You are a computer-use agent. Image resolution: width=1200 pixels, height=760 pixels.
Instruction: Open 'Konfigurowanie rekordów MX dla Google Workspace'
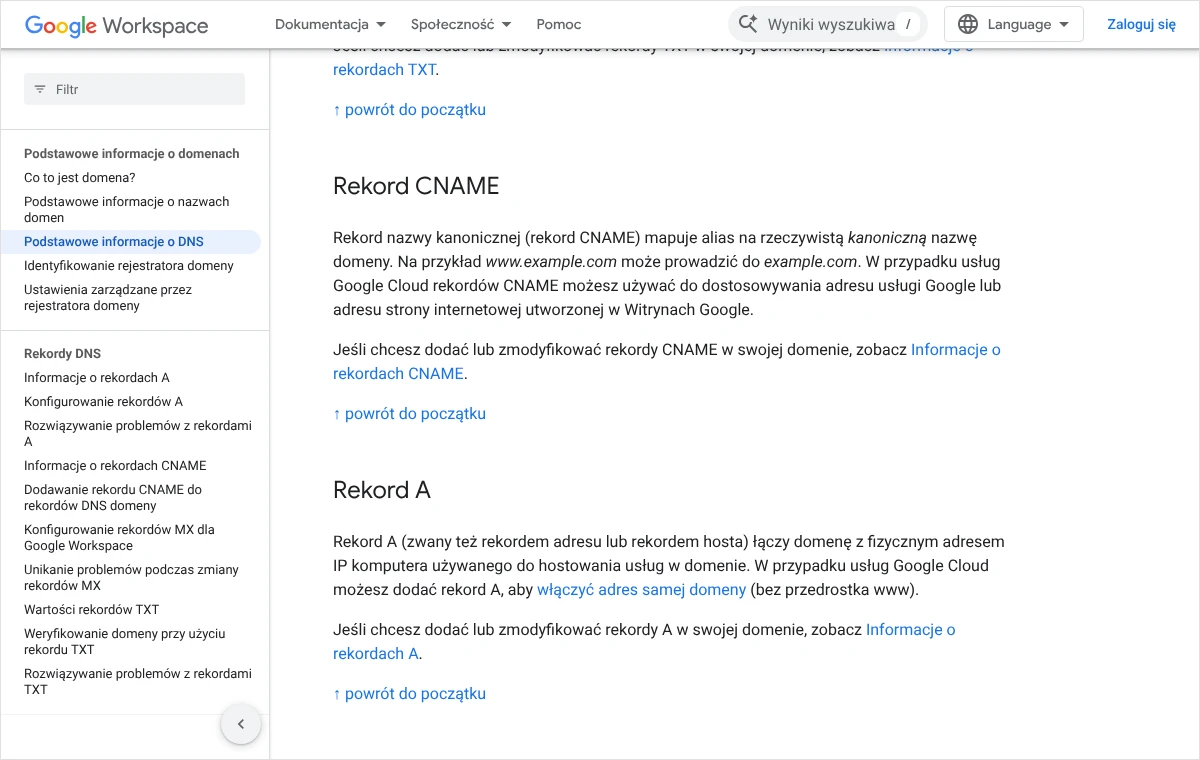(x=119, y=537)
